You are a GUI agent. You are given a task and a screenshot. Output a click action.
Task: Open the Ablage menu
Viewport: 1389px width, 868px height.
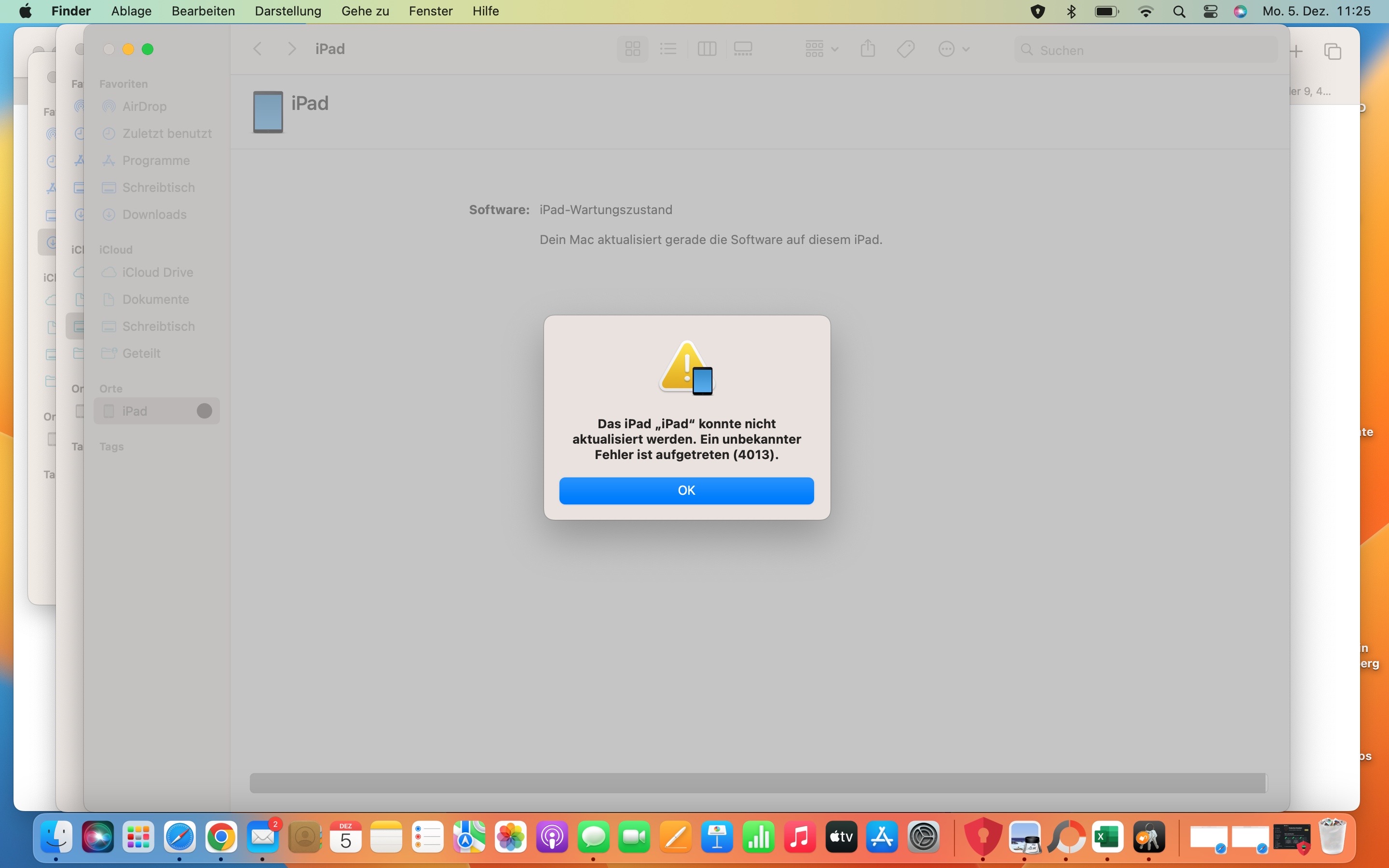(131, 12)
